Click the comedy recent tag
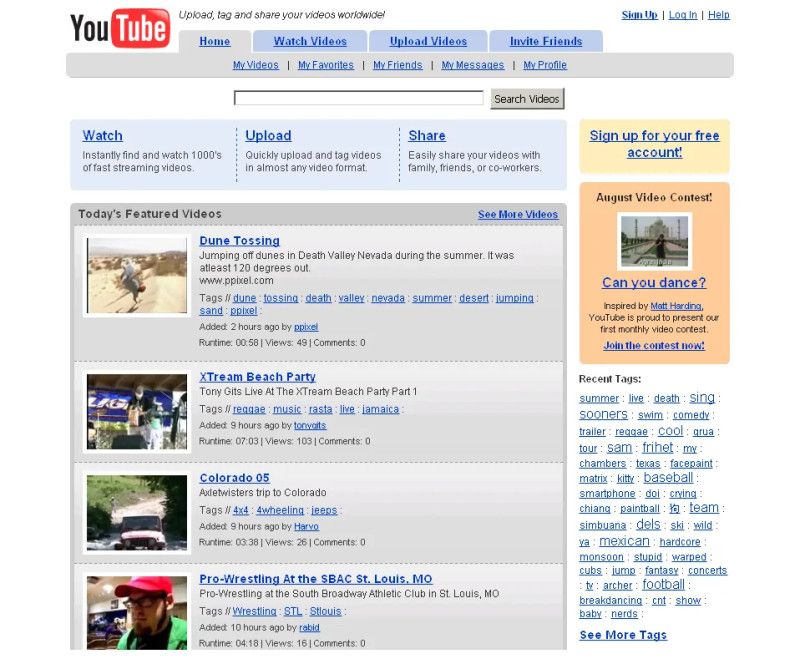Viewport: 800px width, 658px height. click(691, 415)
